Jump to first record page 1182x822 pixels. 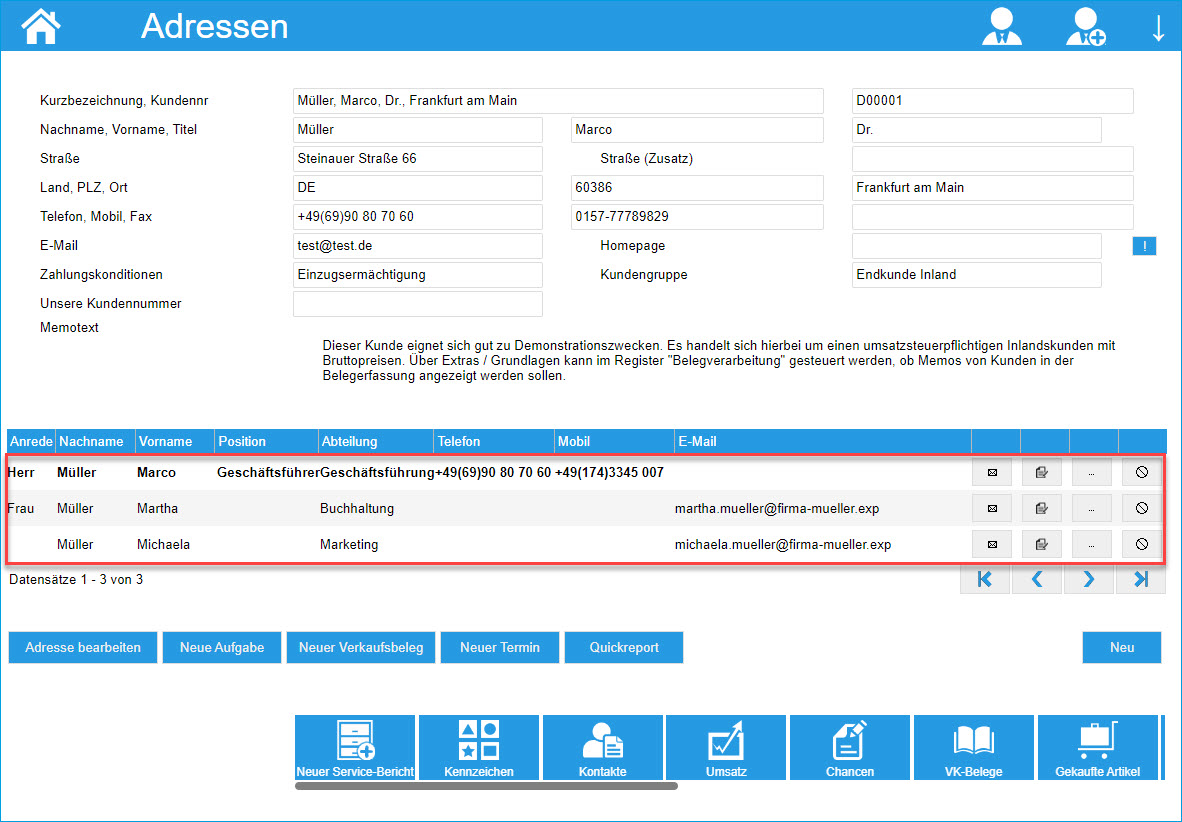point(984,579)
